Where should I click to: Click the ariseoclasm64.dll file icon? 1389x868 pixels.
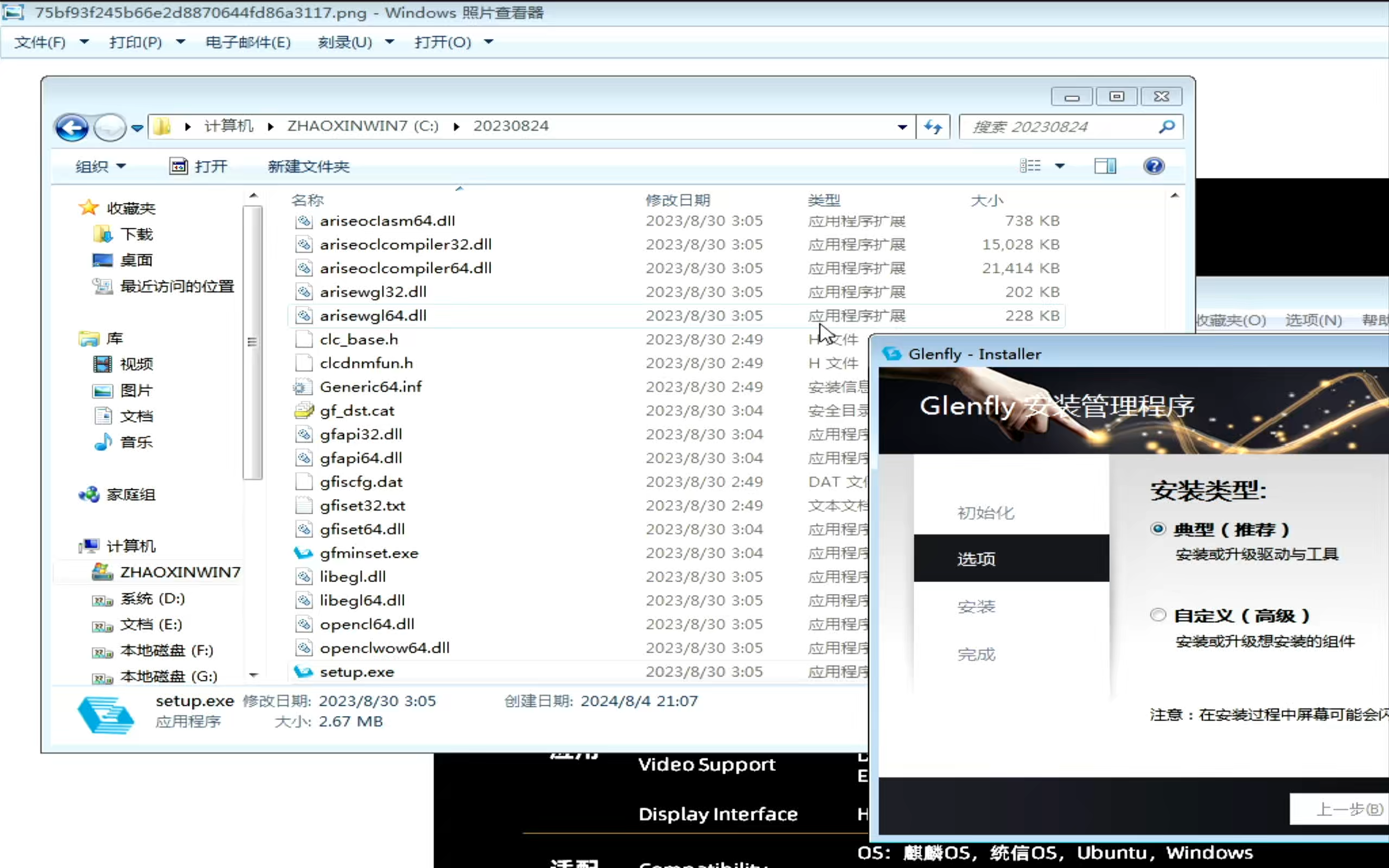304,220
